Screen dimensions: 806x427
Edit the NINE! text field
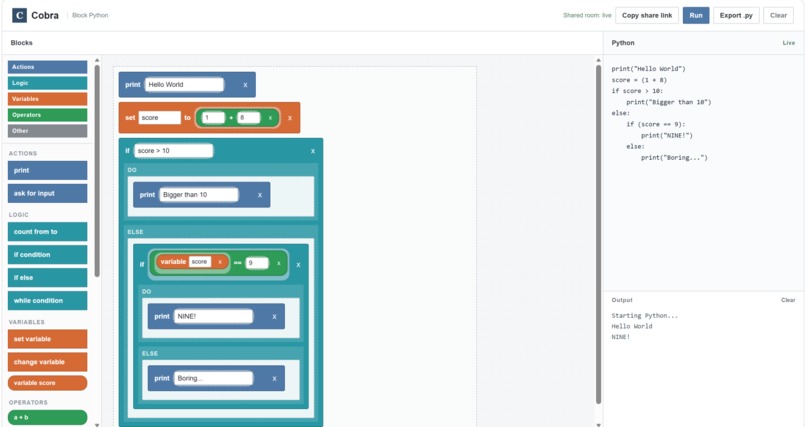[x=213, y=317]
